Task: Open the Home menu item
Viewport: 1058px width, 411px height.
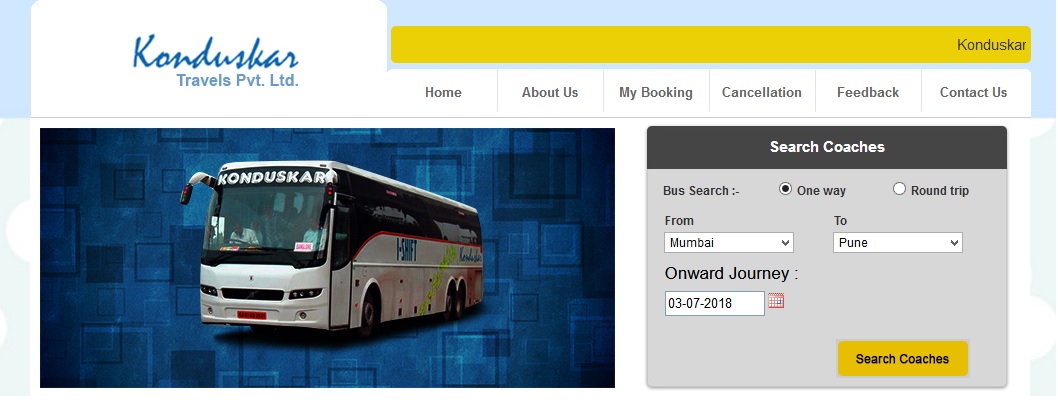Action: [443, 92]
